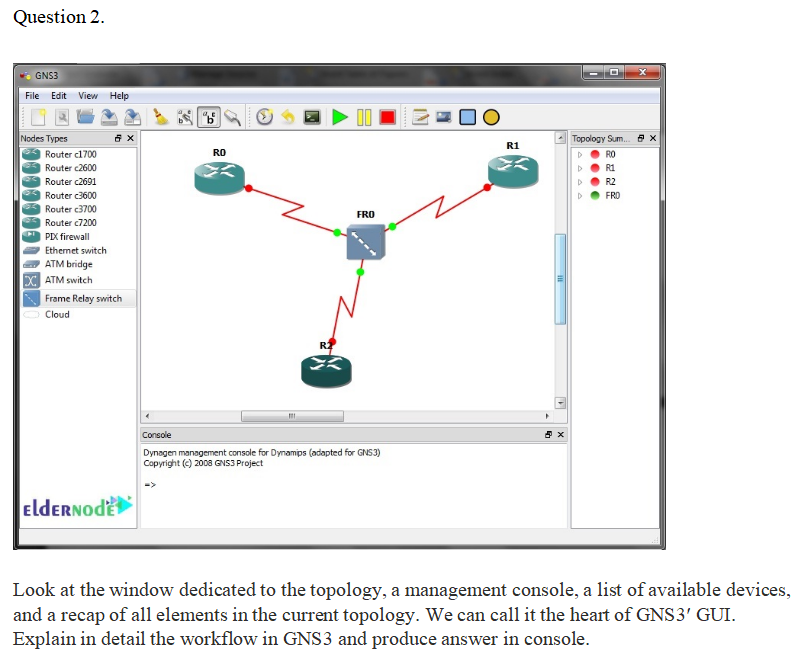Float the Console panel

tap(548, 435)
